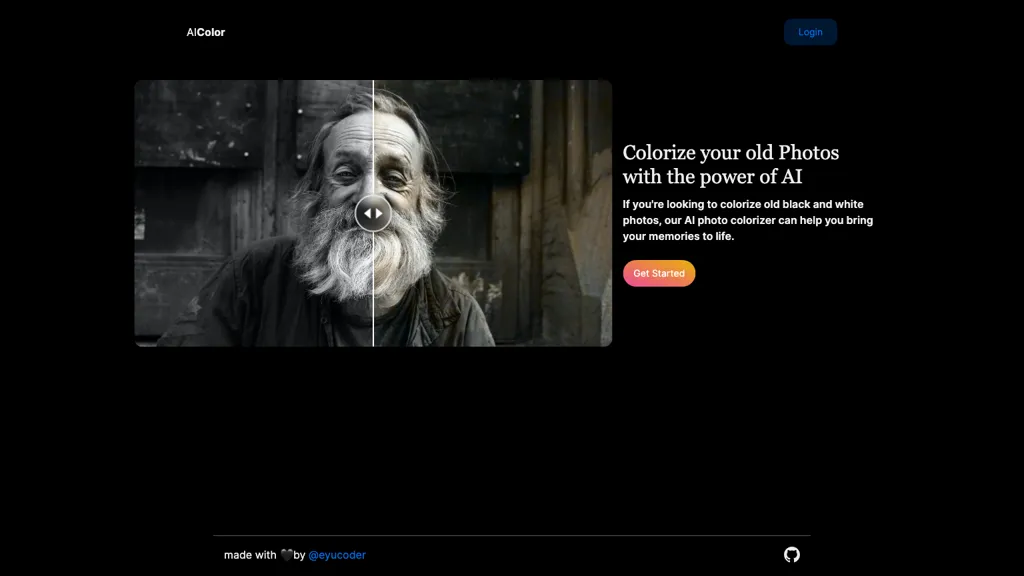Screen dimensions: 1024x576
Task: Click the AI photo colorizer description paragraph
Action: (x=748, y=220)
